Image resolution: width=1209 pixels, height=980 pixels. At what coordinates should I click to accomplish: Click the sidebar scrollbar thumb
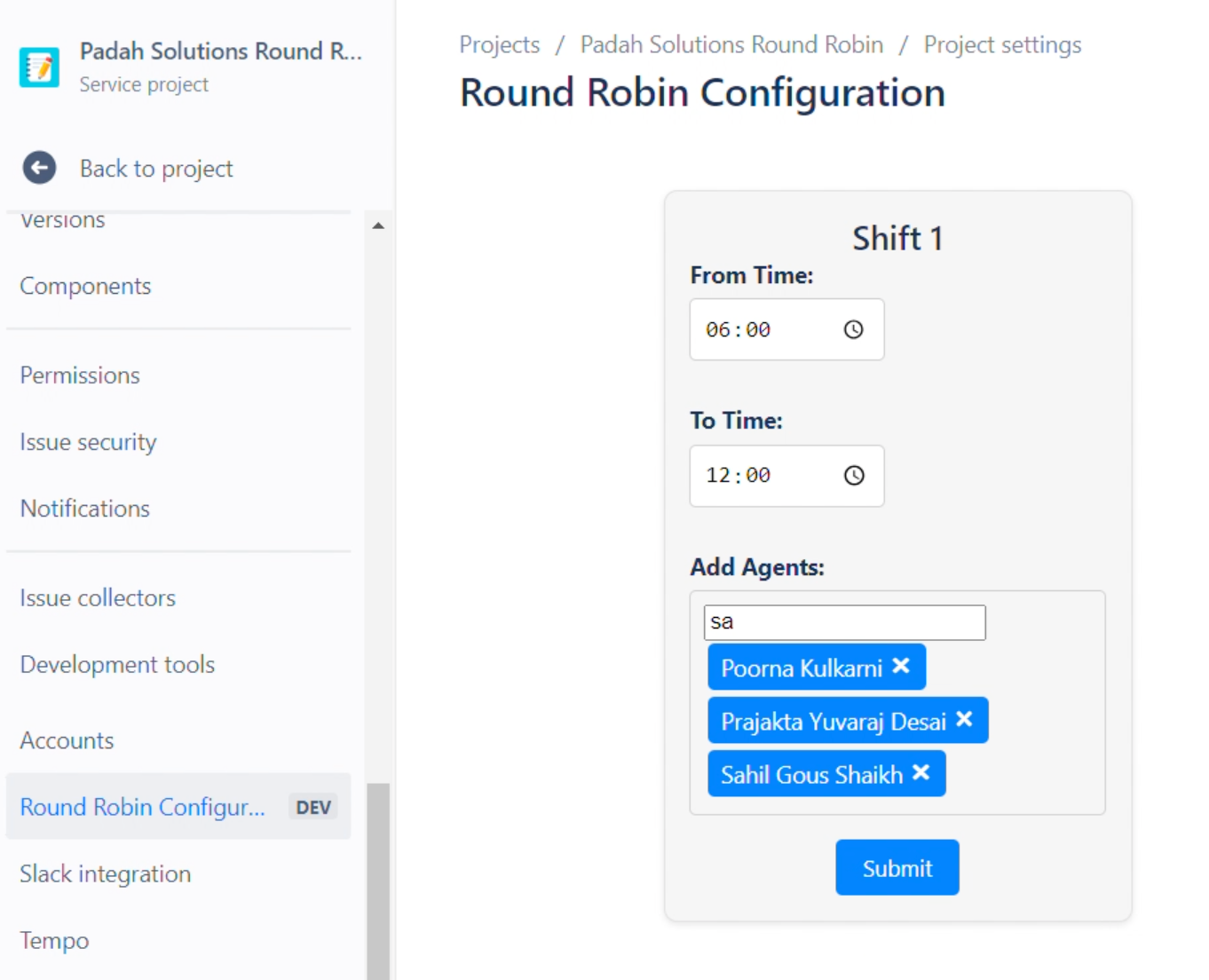(378, 881)
